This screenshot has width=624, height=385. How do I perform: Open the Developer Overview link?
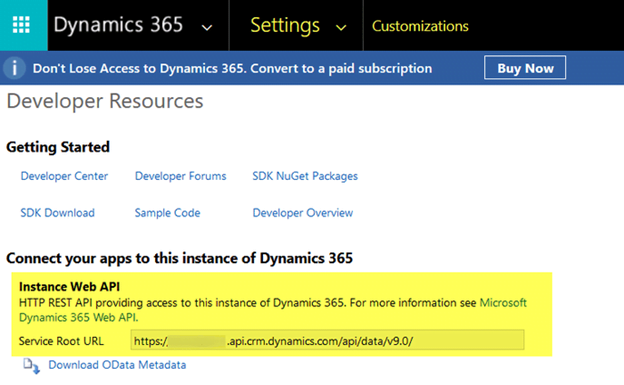302,213
